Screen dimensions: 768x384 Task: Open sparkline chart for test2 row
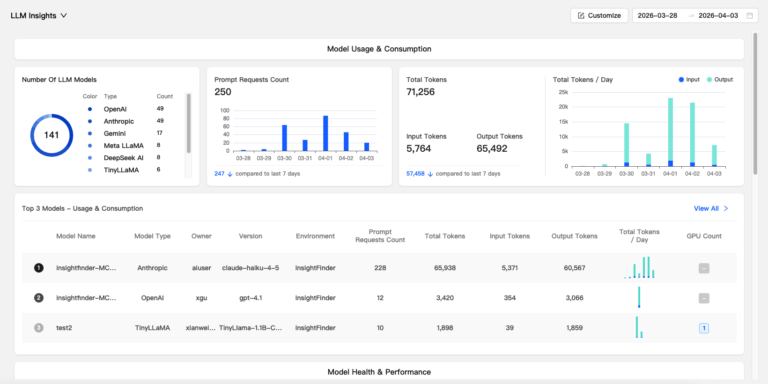pyautogui.click(x=639, y=327)
